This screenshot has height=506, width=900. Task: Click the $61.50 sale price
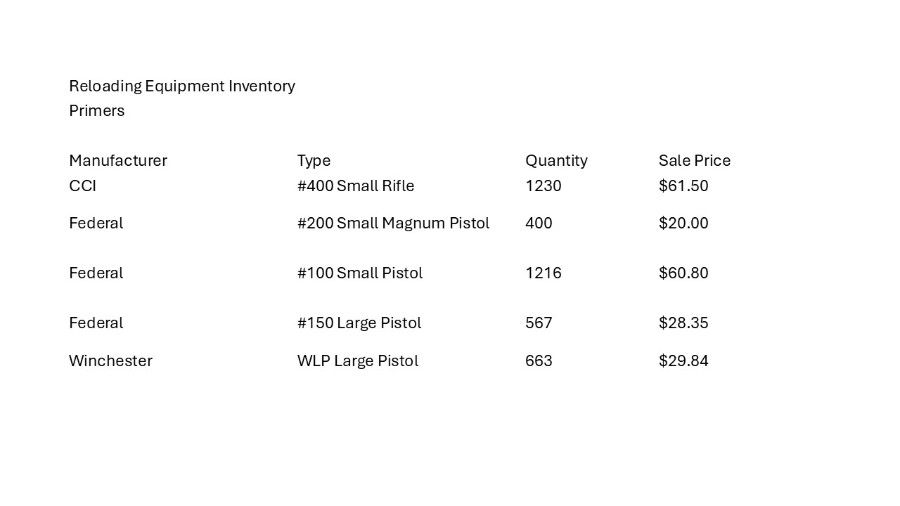click(683, 186)
